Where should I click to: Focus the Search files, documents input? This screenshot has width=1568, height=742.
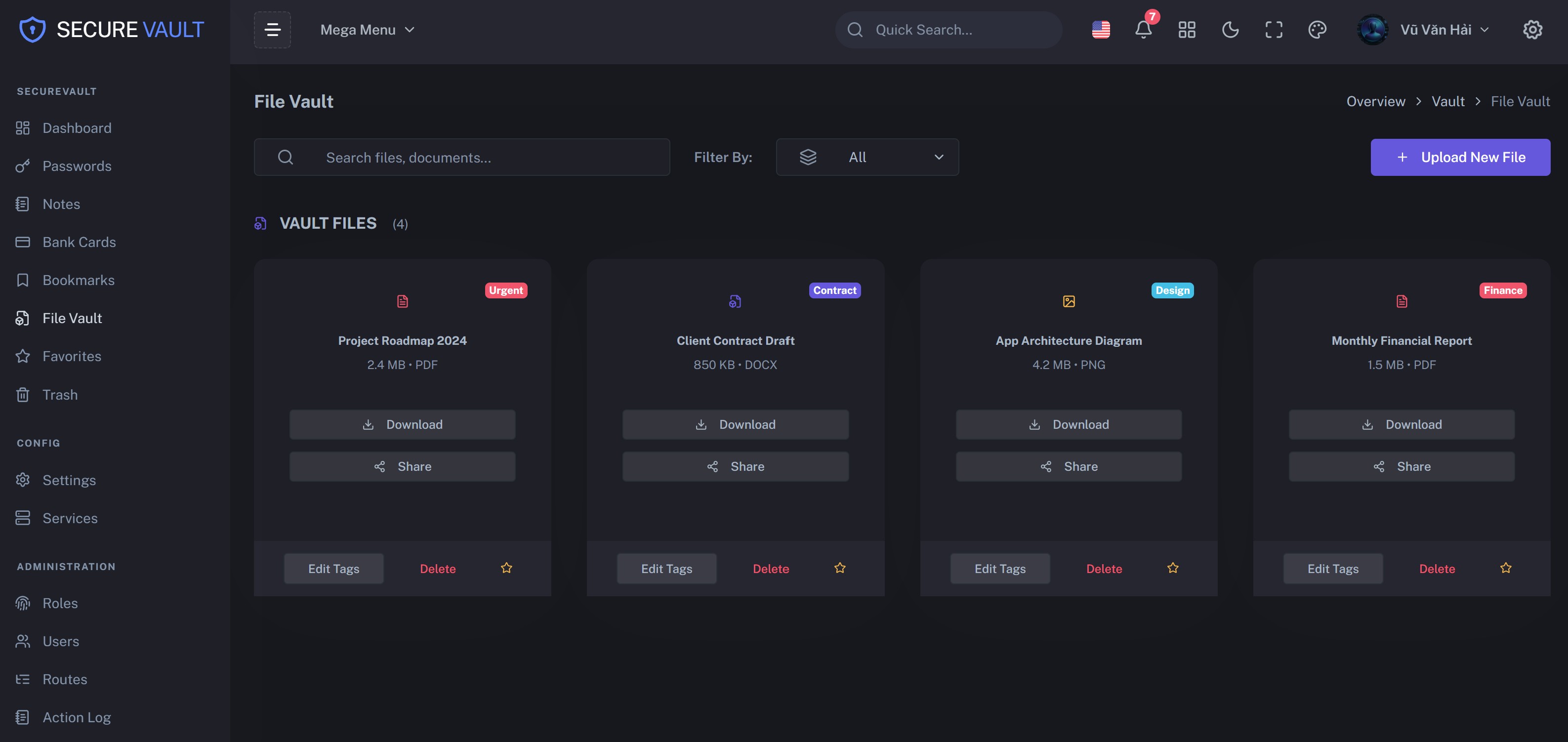coord(461,157)
